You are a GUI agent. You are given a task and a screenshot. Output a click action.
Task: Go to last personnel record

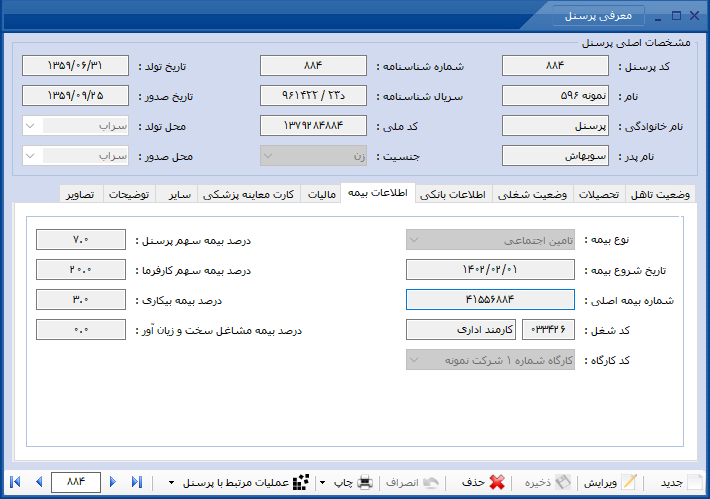click(x=137, y=482)
